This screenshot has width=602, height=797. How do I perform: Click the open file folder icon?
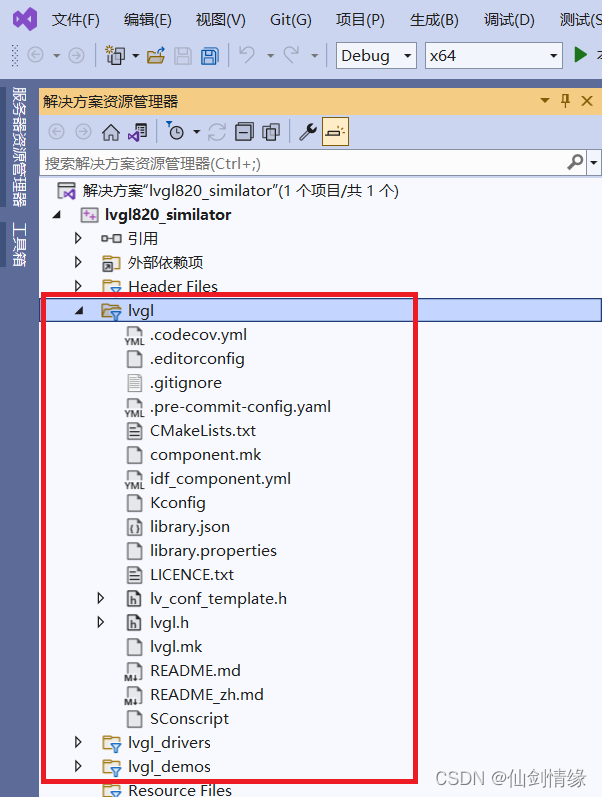pos(156,55)
